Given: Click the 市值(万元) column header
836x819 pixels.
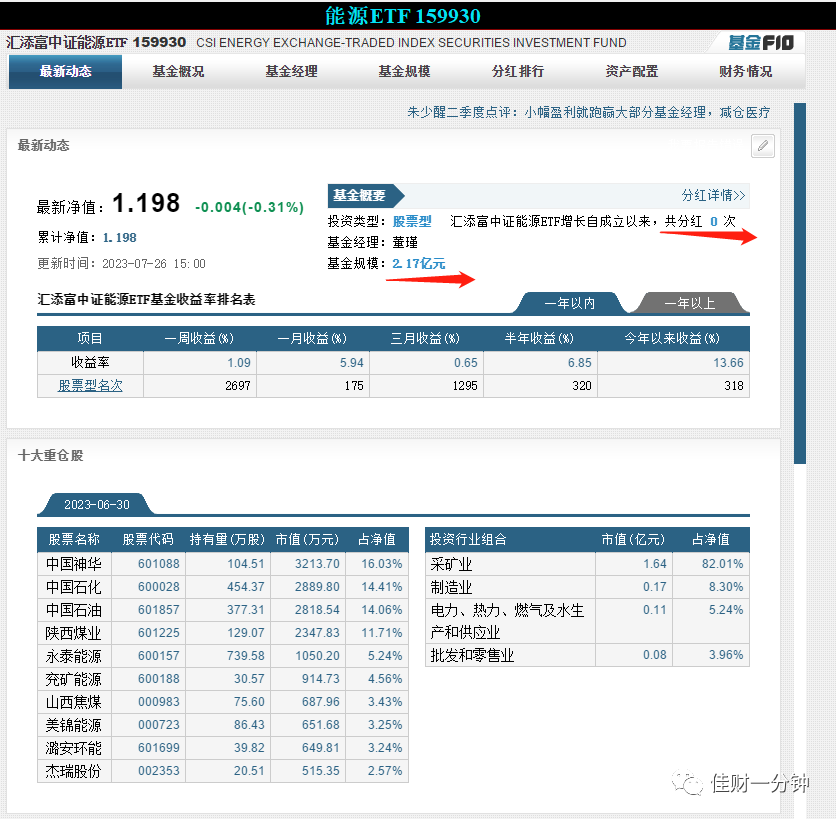Looking at the screenshot, I should pyautogui.click(x=307, y=540).
